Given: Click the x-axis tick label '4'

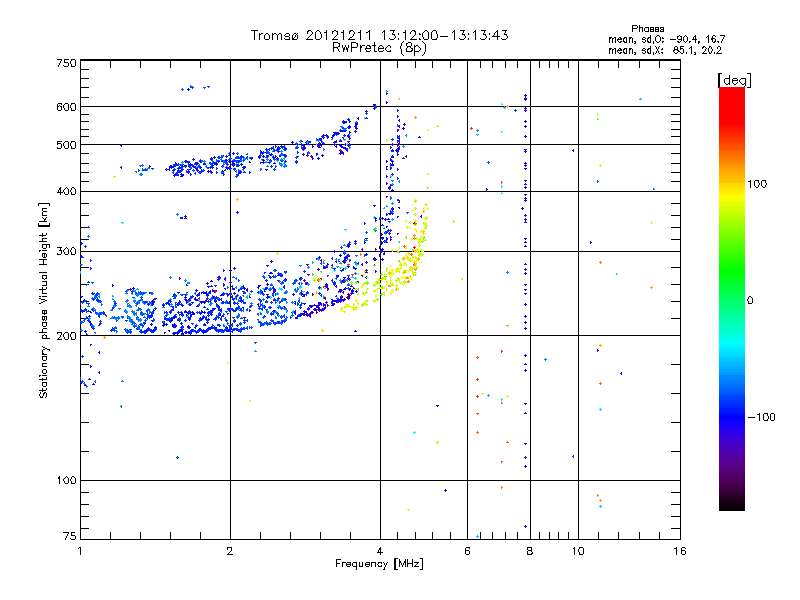Looking at the screenshot, I should pos(380,551).
